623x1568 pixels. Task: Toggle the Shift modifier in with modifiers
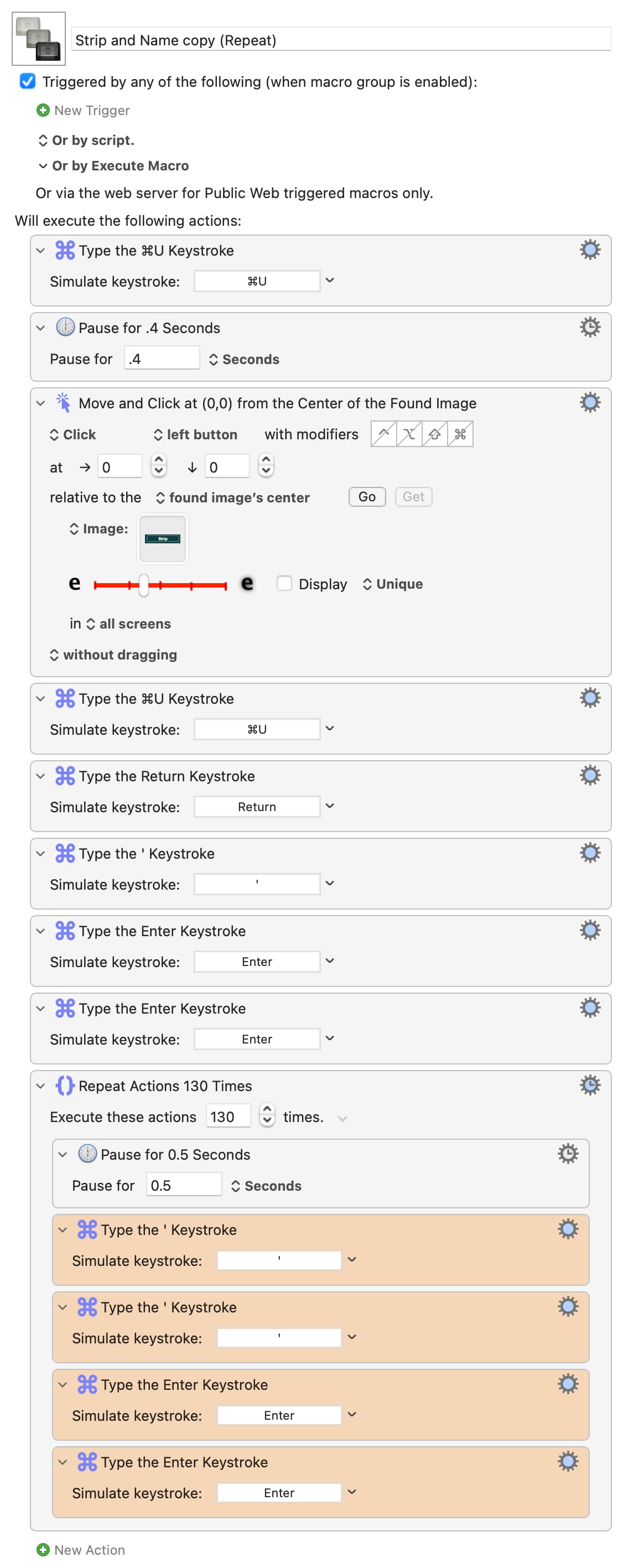click(434, 434)
